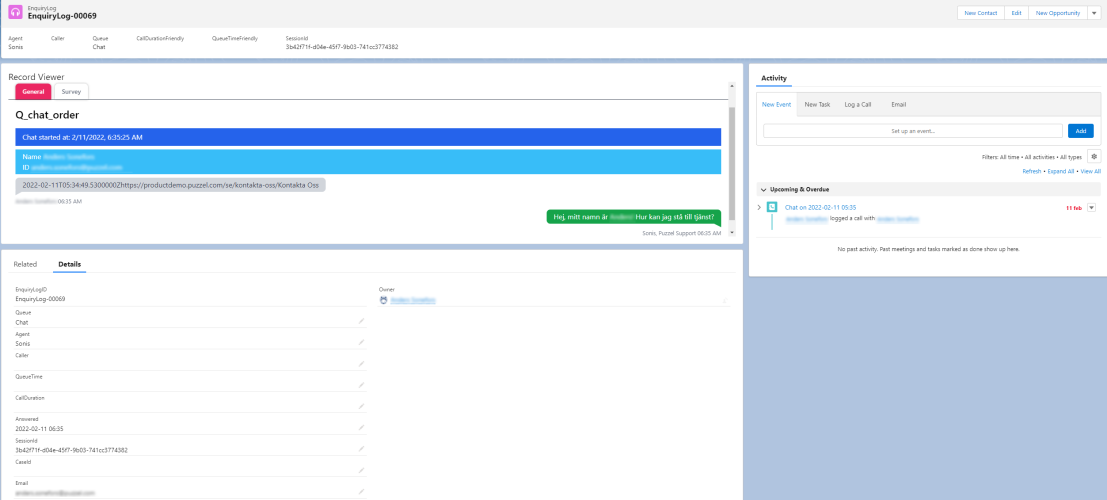Open the activity timeline settings gear
The height and width of the screenshot is (500, 1107).
[1093, 157]
